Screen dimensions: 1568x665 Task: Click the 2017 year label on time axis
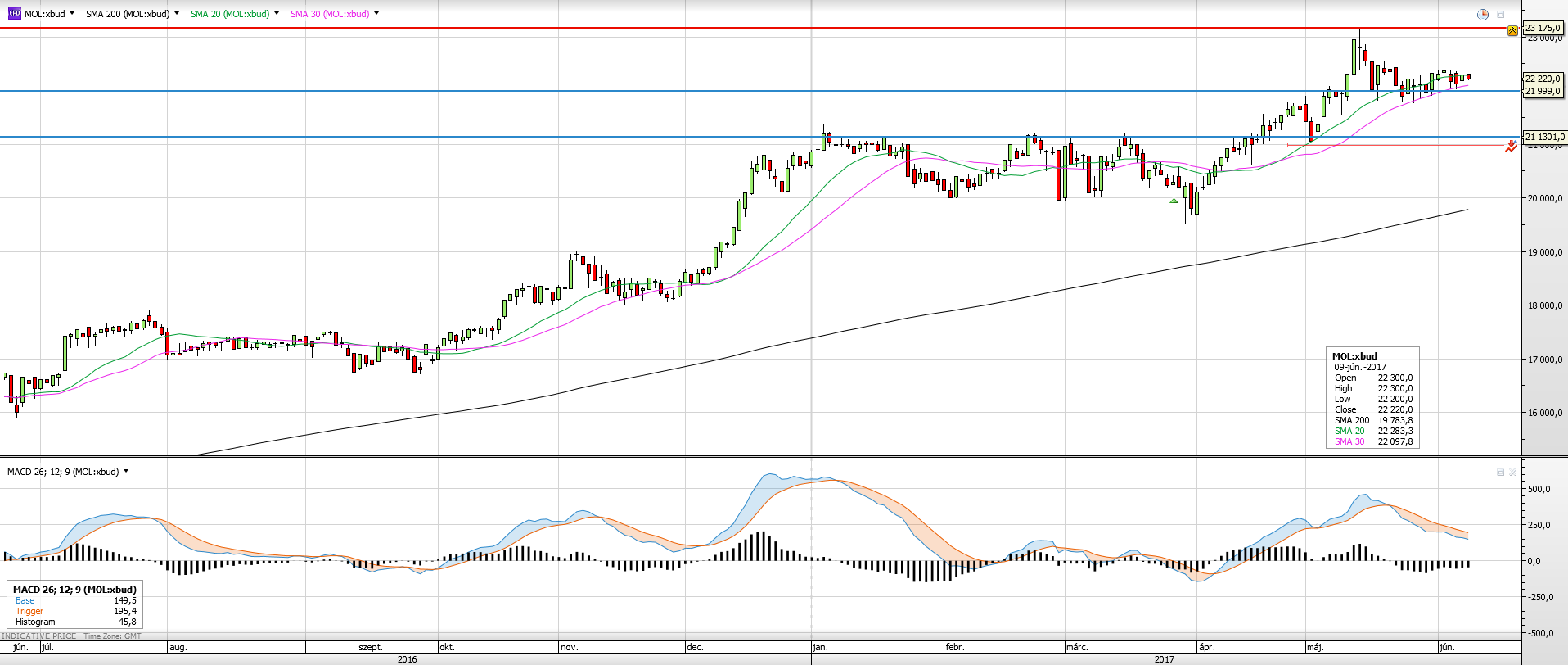click(x=1165, y=659)
